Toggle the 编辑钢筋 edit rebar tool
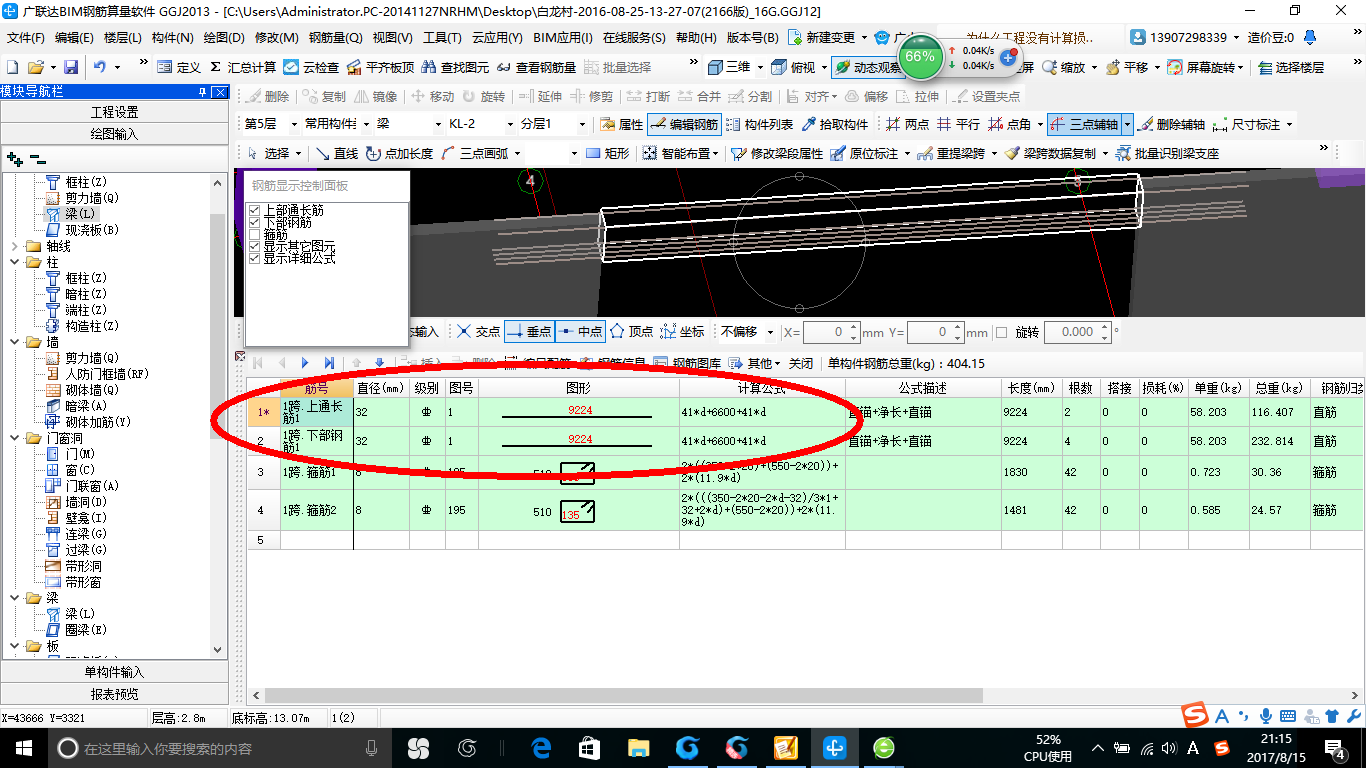The height and width of the screenshot is (768, 1366). pyautogui.click(x=684, y=125)
